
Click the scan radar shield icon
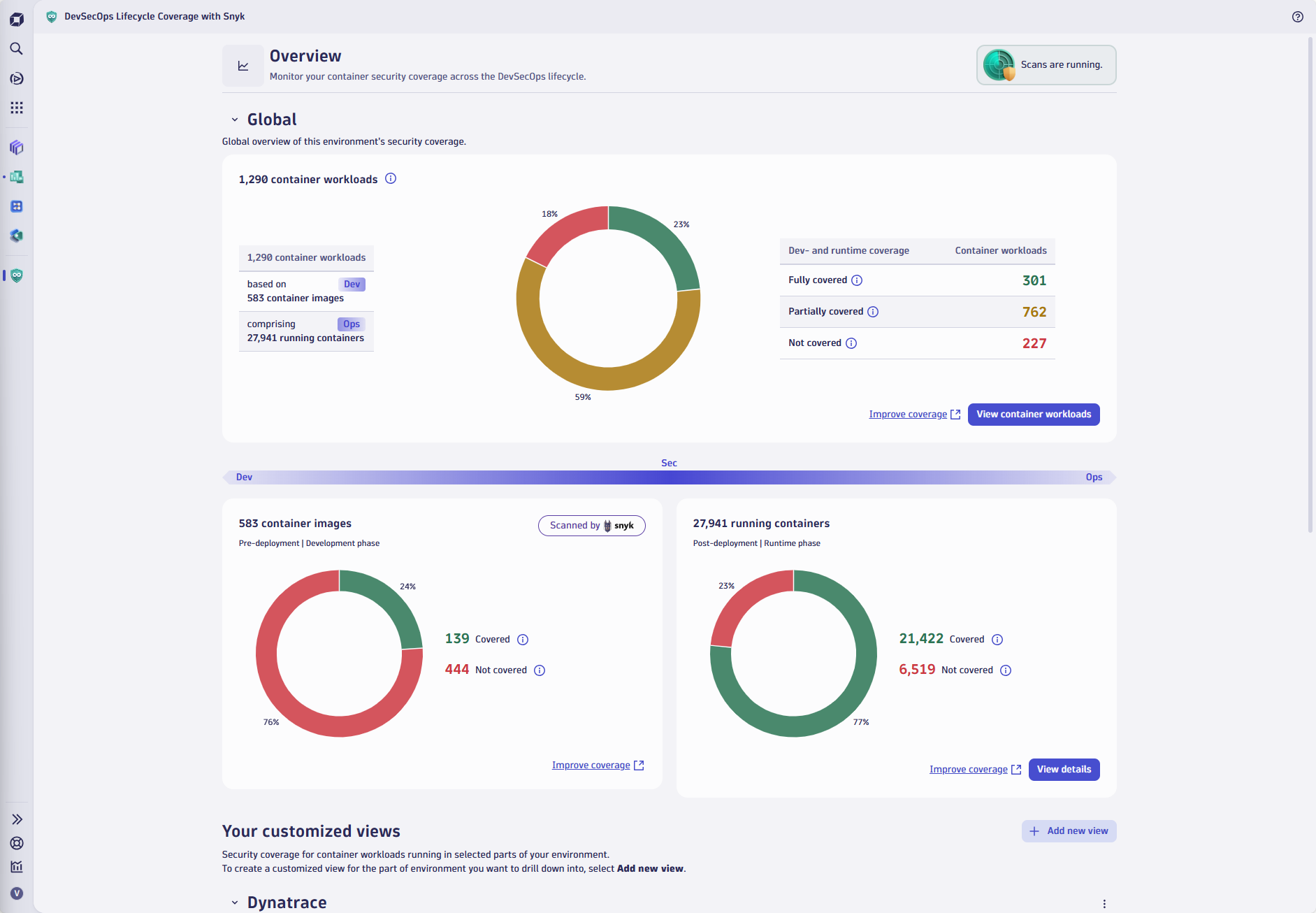pos(999,65)
